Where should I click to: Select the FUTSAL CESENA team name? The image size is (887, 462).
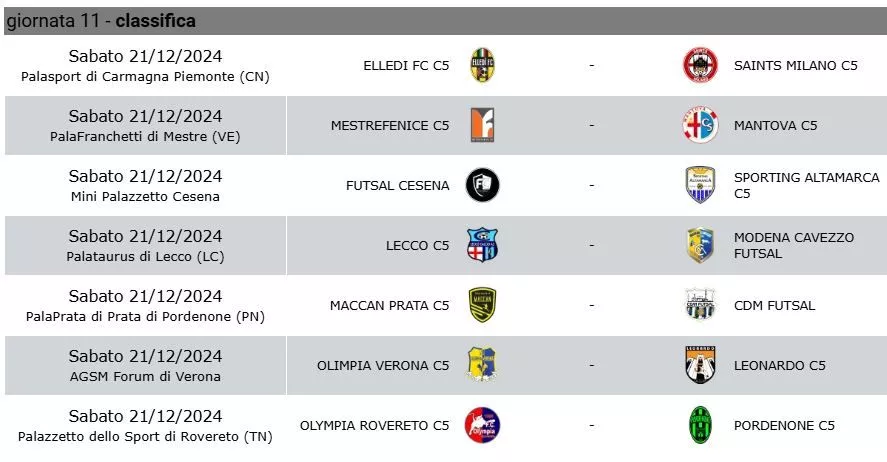[398, 185]
